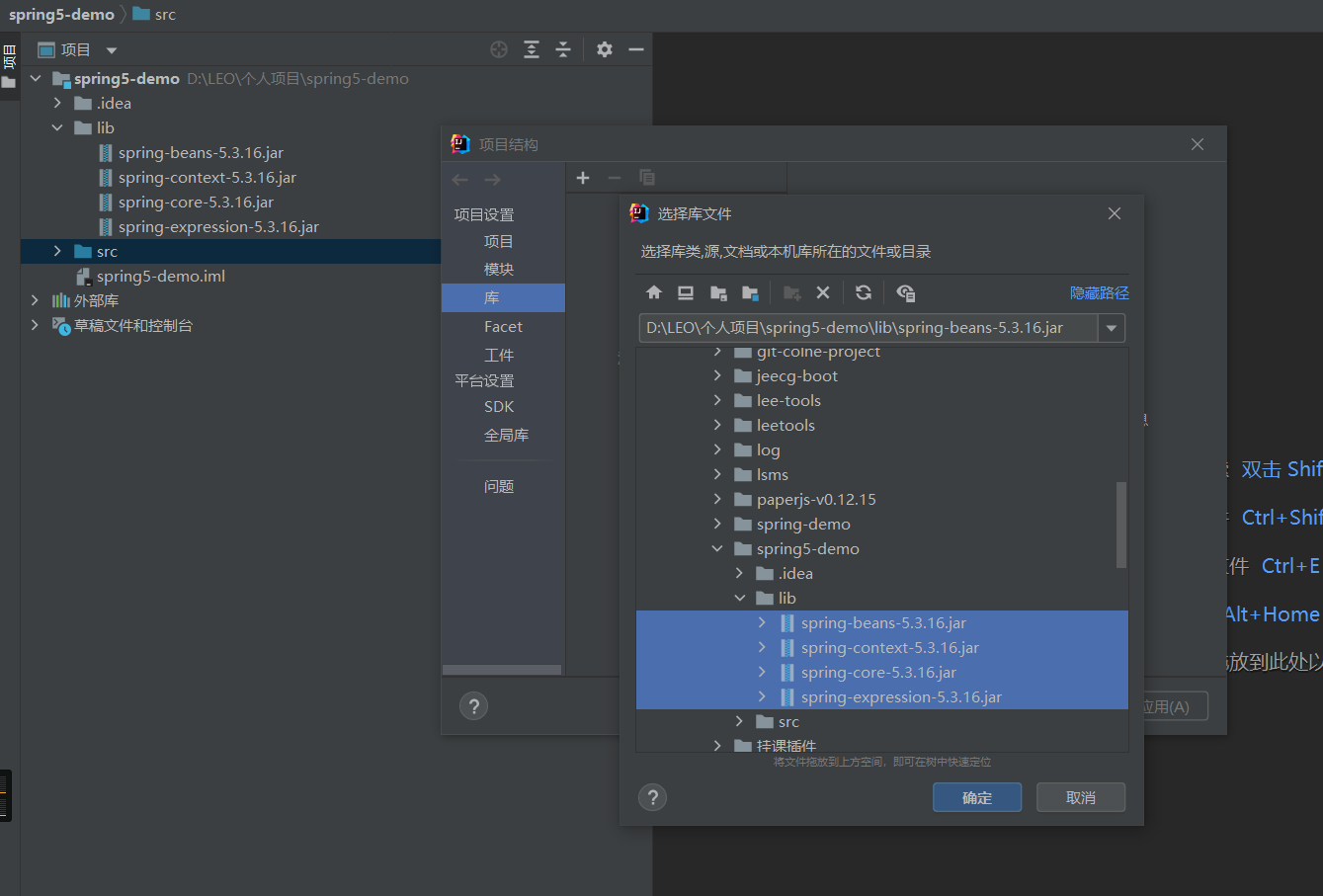Click the Delete (X) icon in chooser toolbar
This screenshot has width=1323, height=896.
pos(823,292)
